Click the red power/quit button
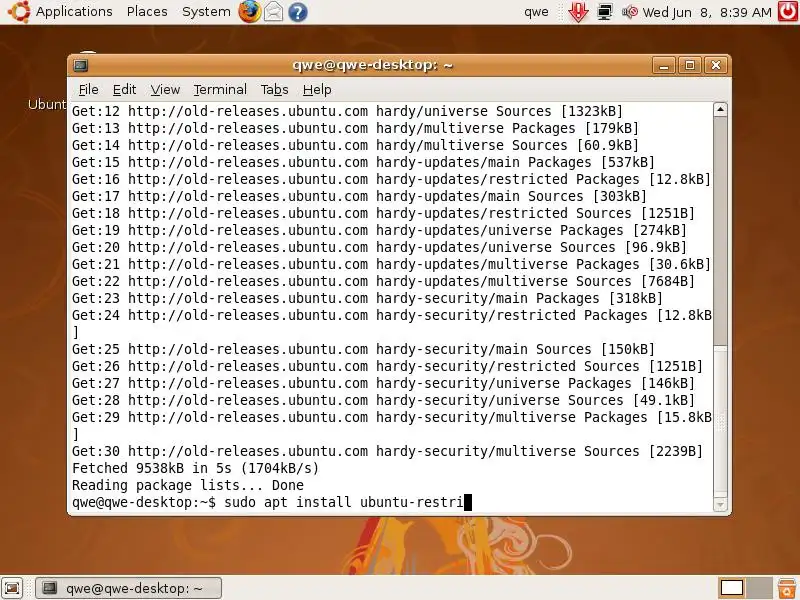The width and height of the screenshot is (800, 600). click(x=788, y=11)
